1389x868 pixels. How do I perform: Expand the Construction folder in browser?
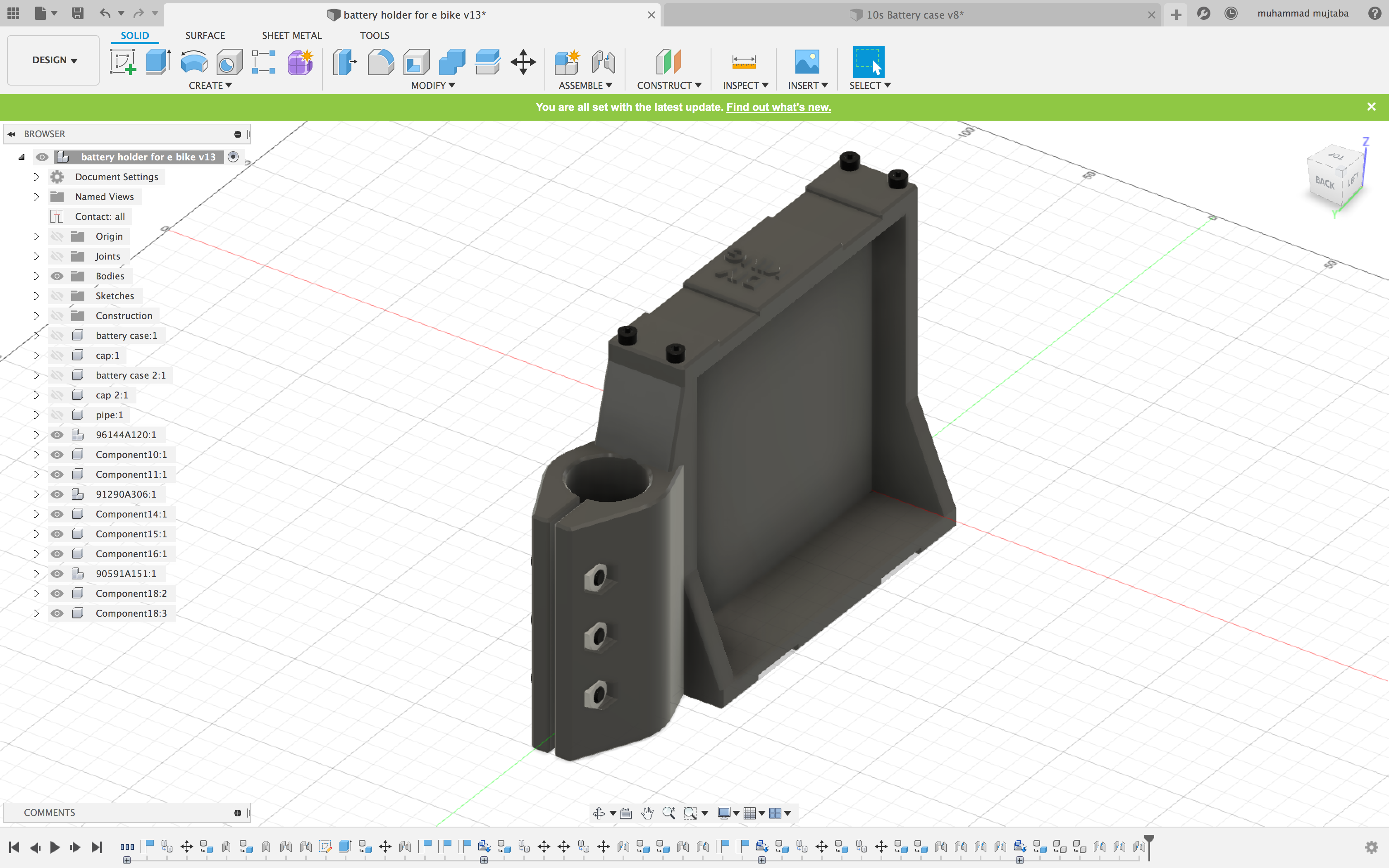click(36, 315)
